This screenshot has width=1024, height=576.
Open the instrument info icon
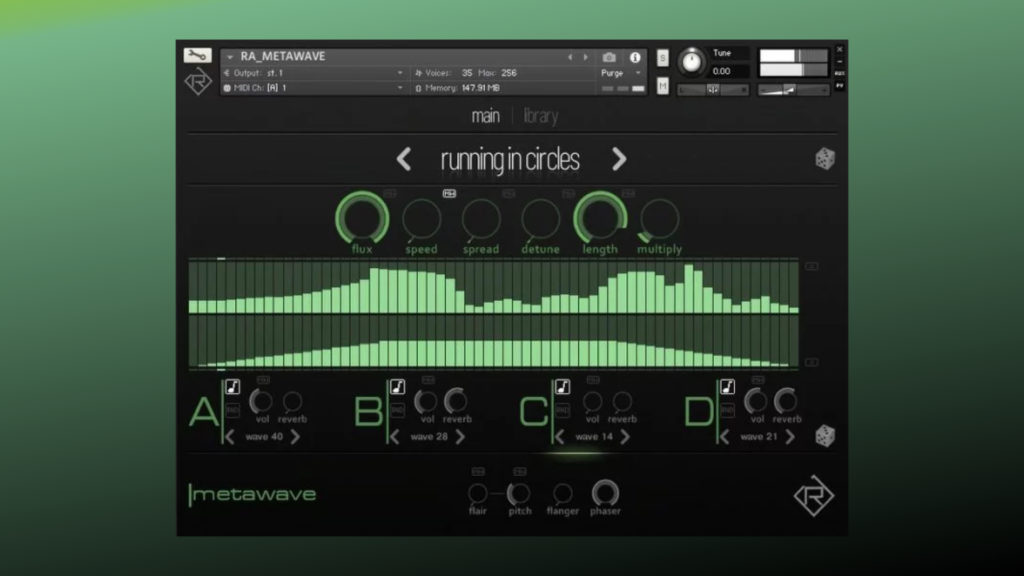634,57
